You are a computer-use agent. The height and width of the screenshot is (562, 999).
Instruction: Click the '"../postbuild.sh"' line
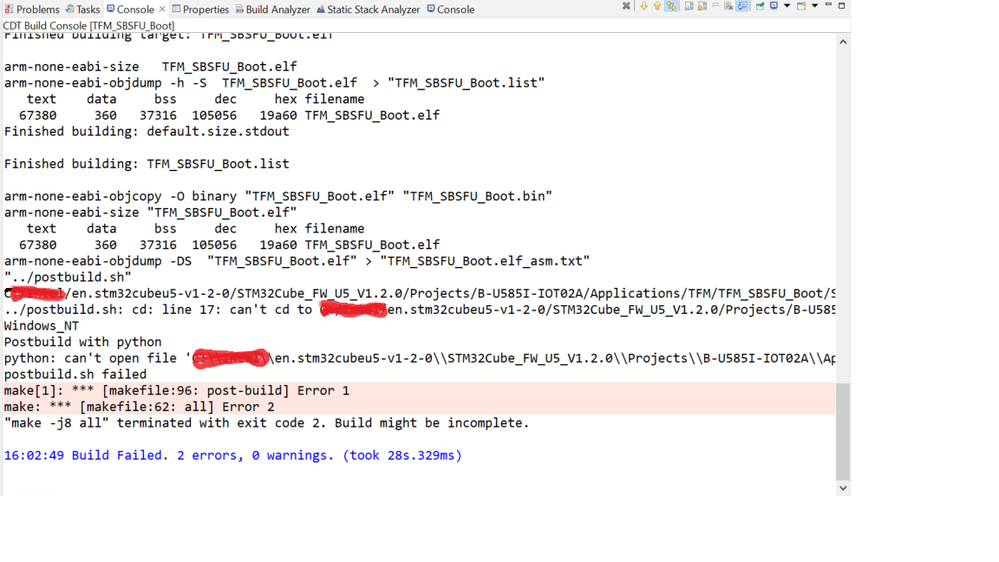click(x=68, y=277)
